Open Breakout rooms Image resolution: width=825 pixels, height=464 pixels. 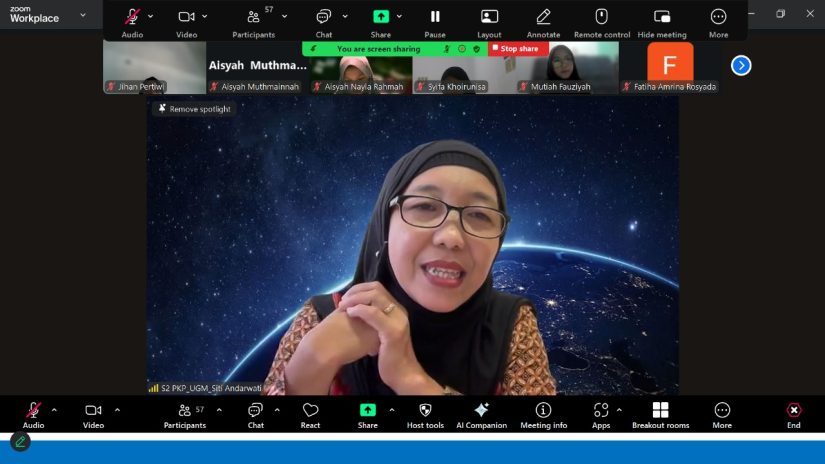pos(660,415)
